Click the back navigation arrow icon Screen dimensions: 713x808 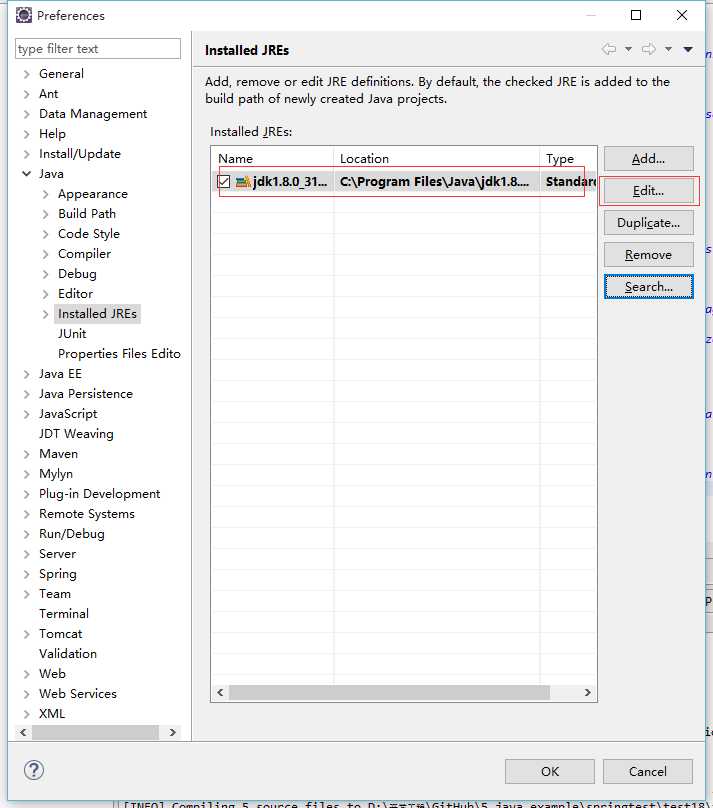click(609, 49)
